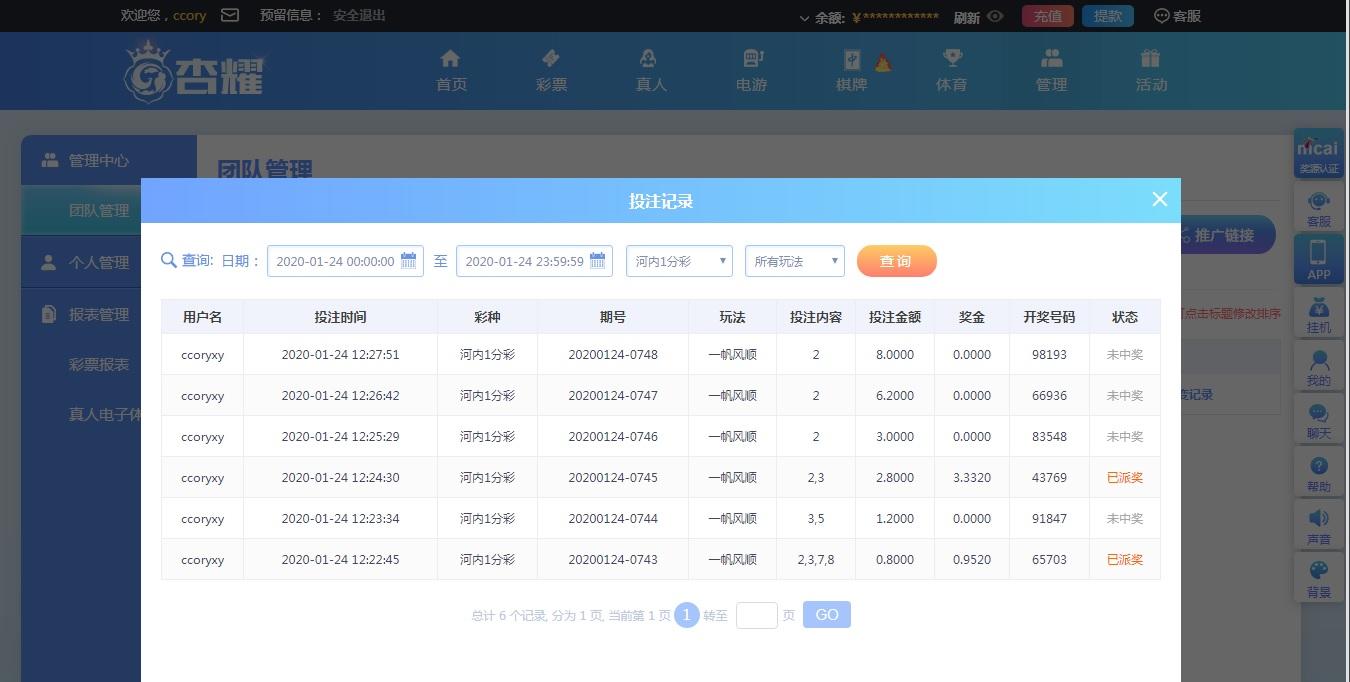This screenshot has width=1350, height=682.
Task: Open calendar picker for end date
Action: pos(597,261)
